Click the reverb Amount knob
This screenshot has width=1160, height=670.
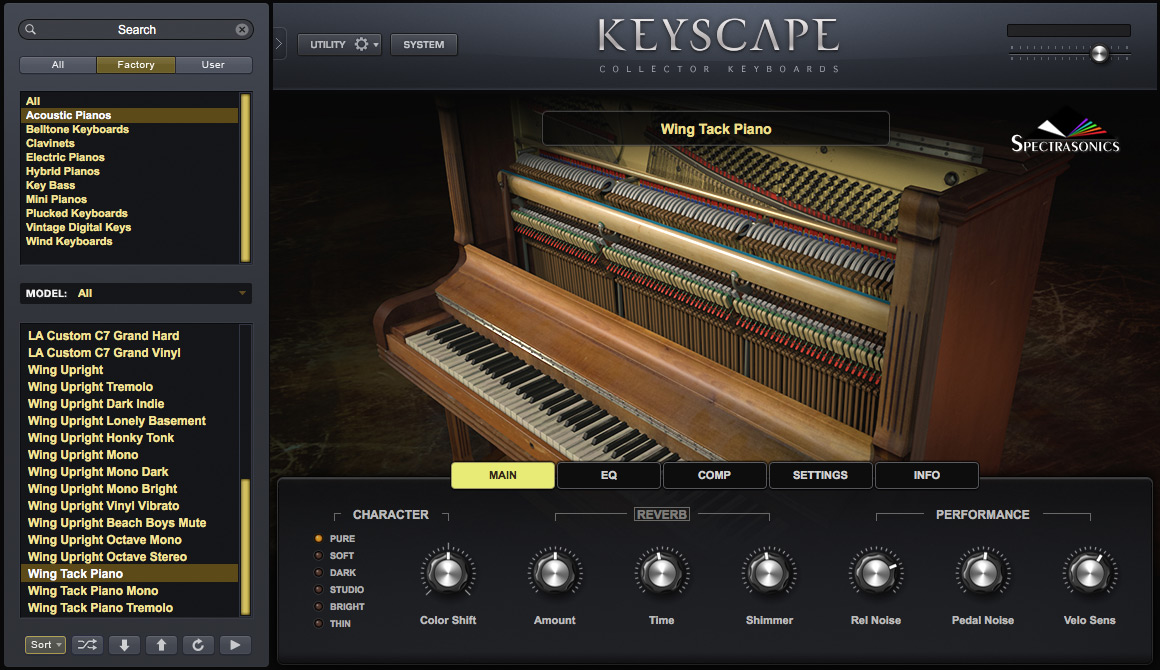click(554, 573)
